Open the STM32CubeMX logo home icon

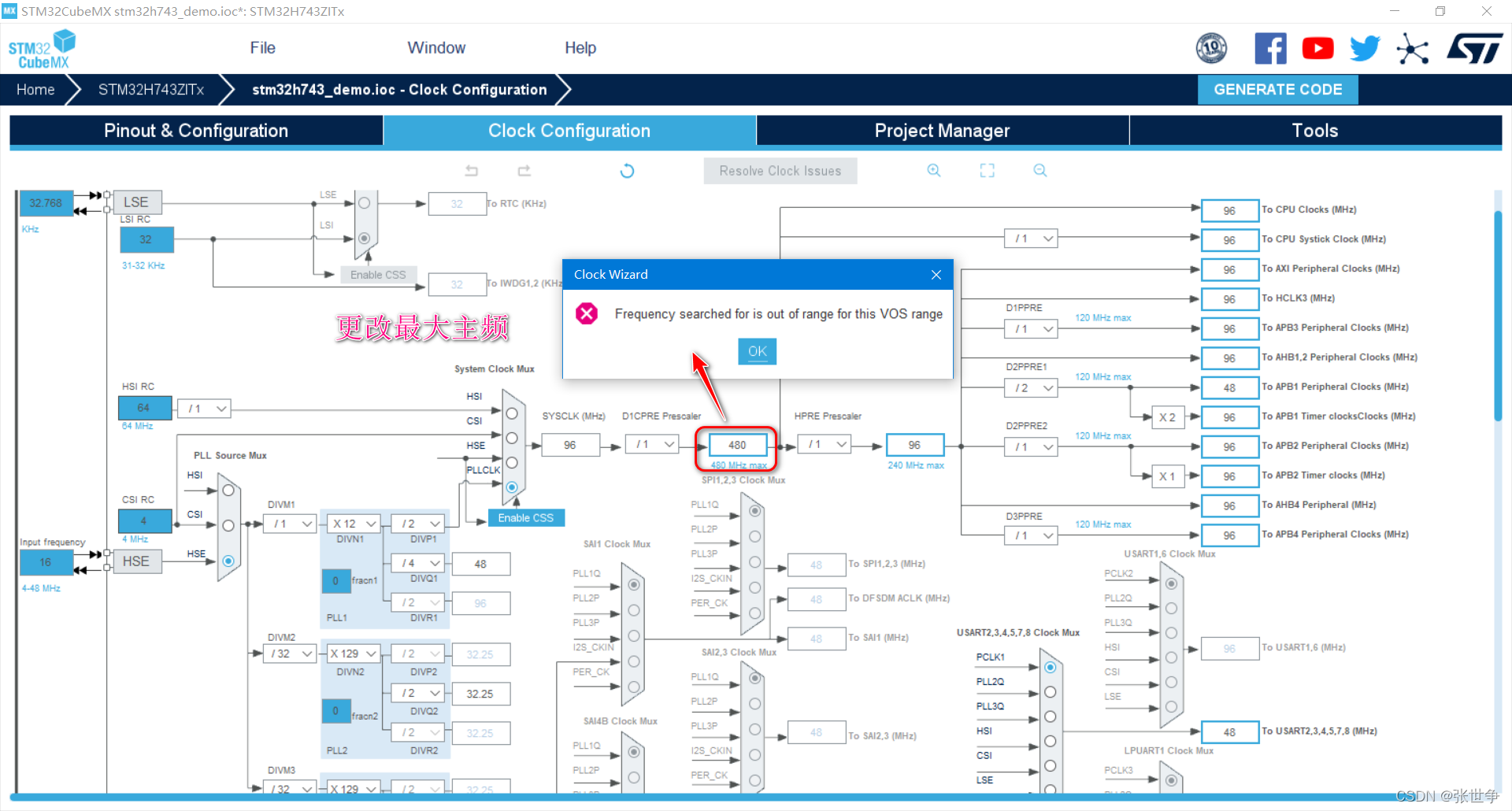42,49
